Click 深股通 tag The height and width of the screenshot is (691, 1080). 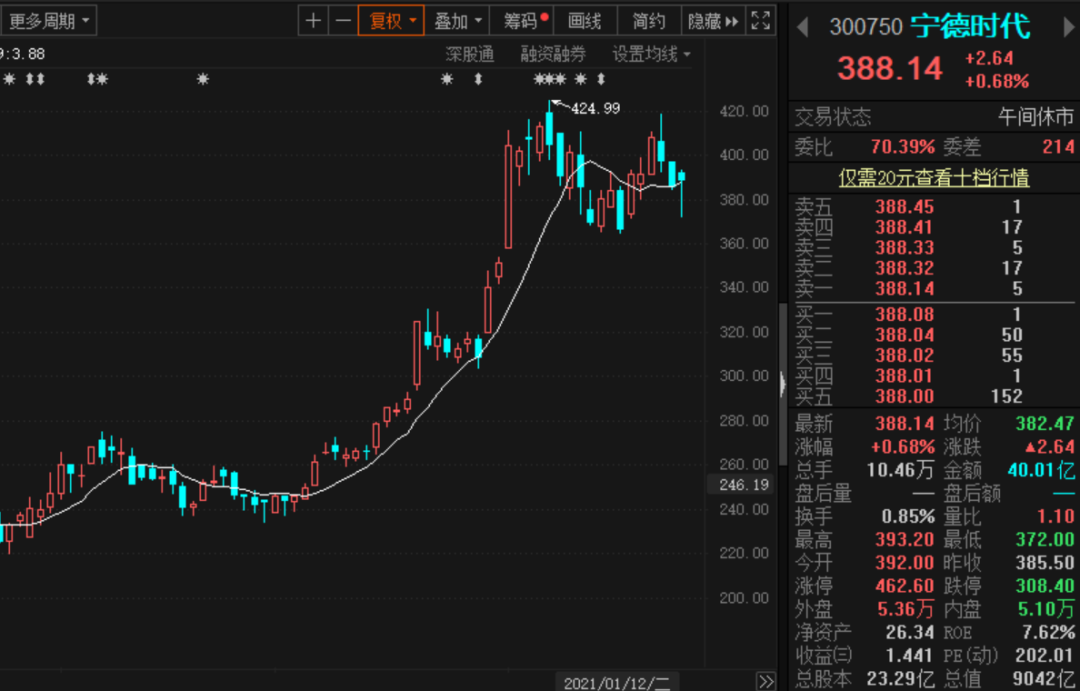tap(469, 54)
